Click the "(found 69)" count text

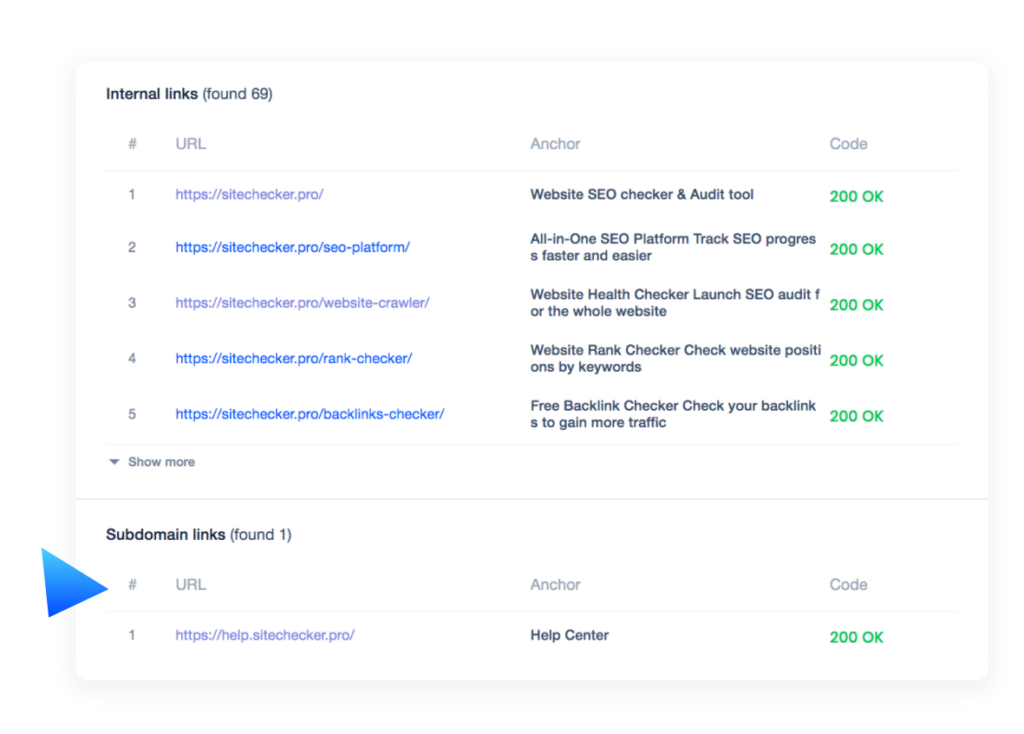point(237,94)
